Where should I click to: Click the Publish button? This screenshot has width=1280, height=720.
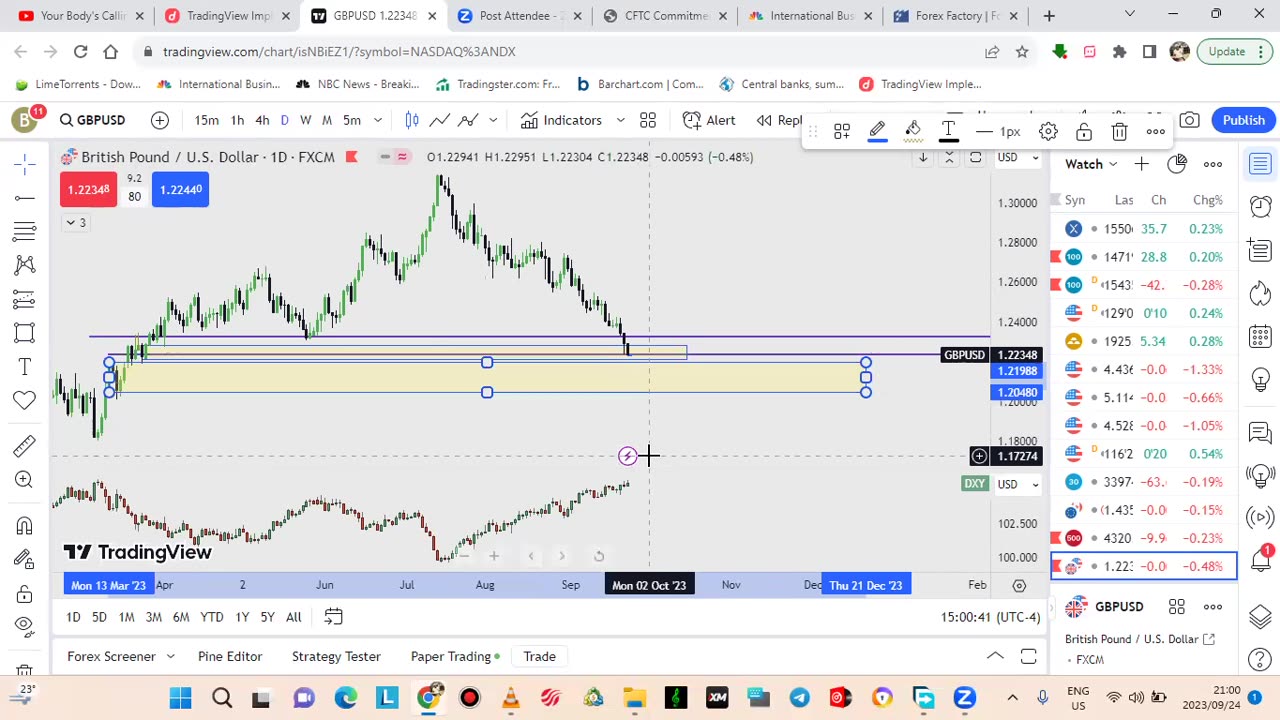click(x=1244, y=120)
